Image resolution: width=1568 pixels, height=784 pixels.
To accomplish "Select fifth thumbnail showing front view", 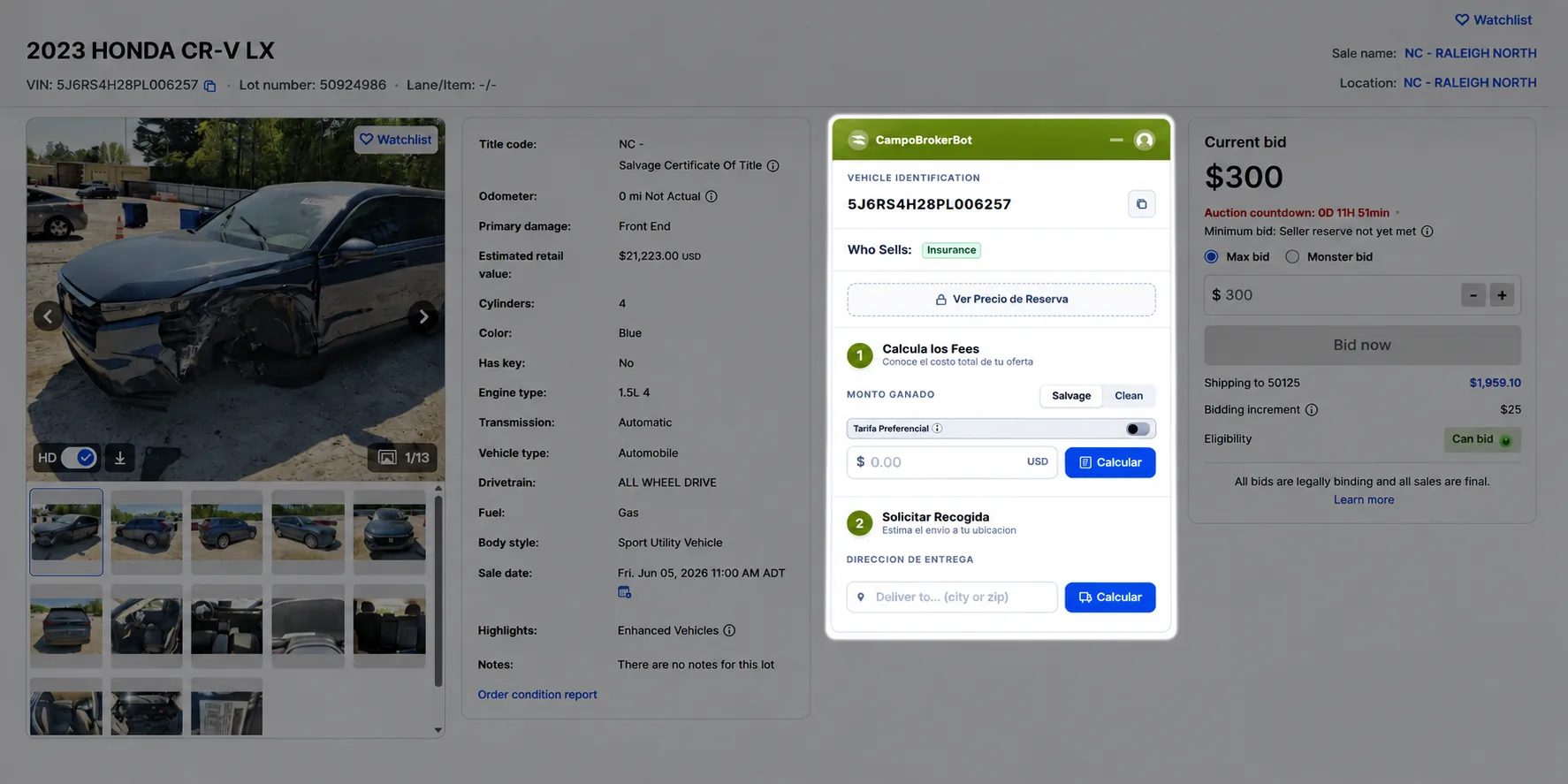I will [x=389, y=532].
